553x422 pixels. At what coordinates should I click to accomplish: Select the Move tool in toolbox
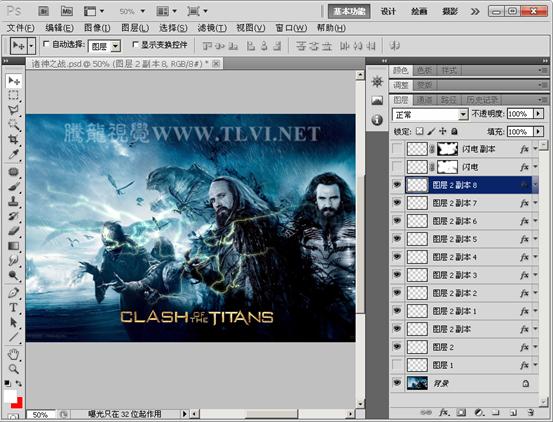tap(14, 81)
